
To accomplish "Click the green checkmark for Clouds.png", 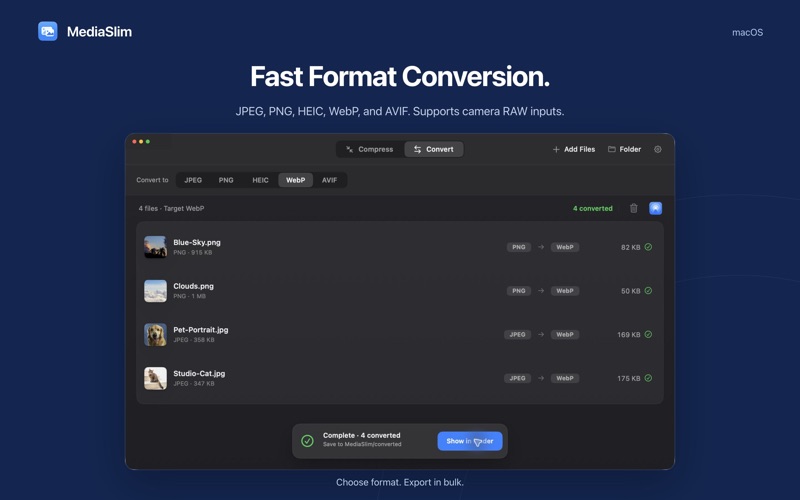I will point(648,291).
